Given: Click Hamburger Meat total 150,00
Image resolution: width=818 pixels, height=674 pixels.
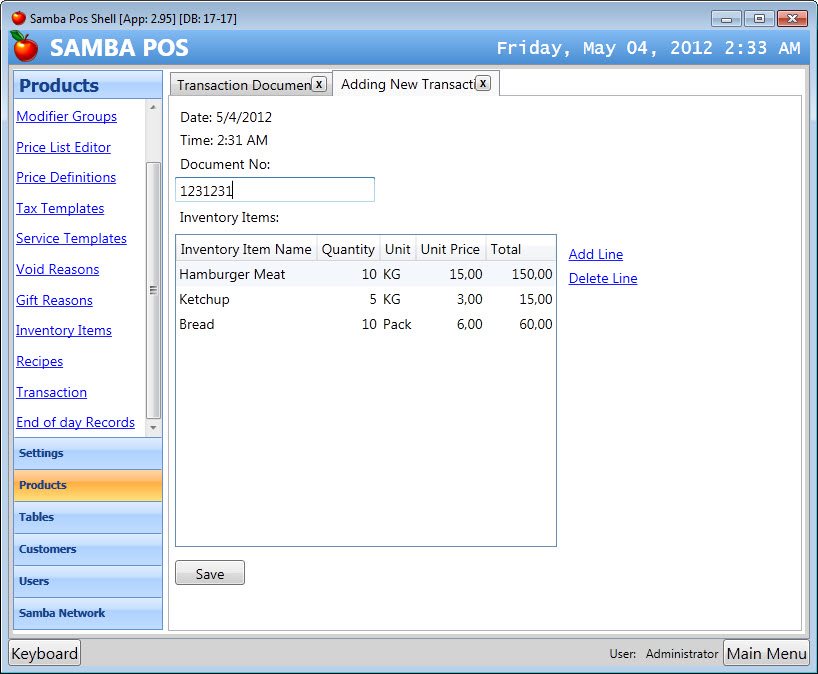Looking at the screenshot, I should (x=532, y=274).
